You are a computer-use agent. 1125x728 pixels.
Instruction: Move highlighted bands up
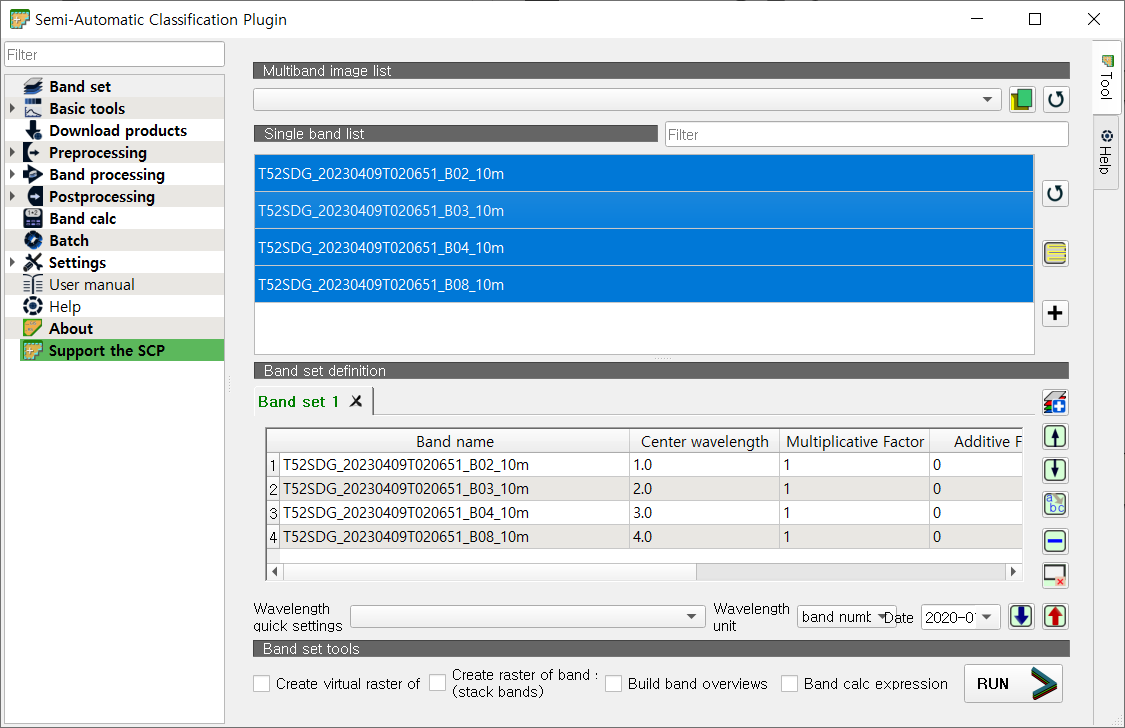(x=1055, y=436)
